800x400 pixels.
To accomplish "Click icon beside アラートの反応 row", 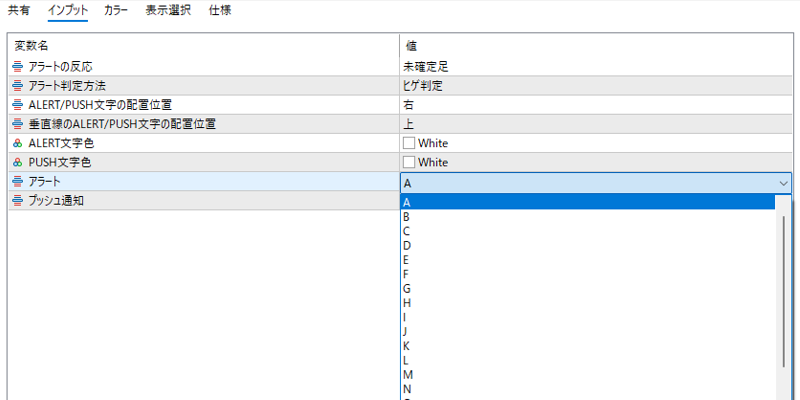I will point(18,66).
